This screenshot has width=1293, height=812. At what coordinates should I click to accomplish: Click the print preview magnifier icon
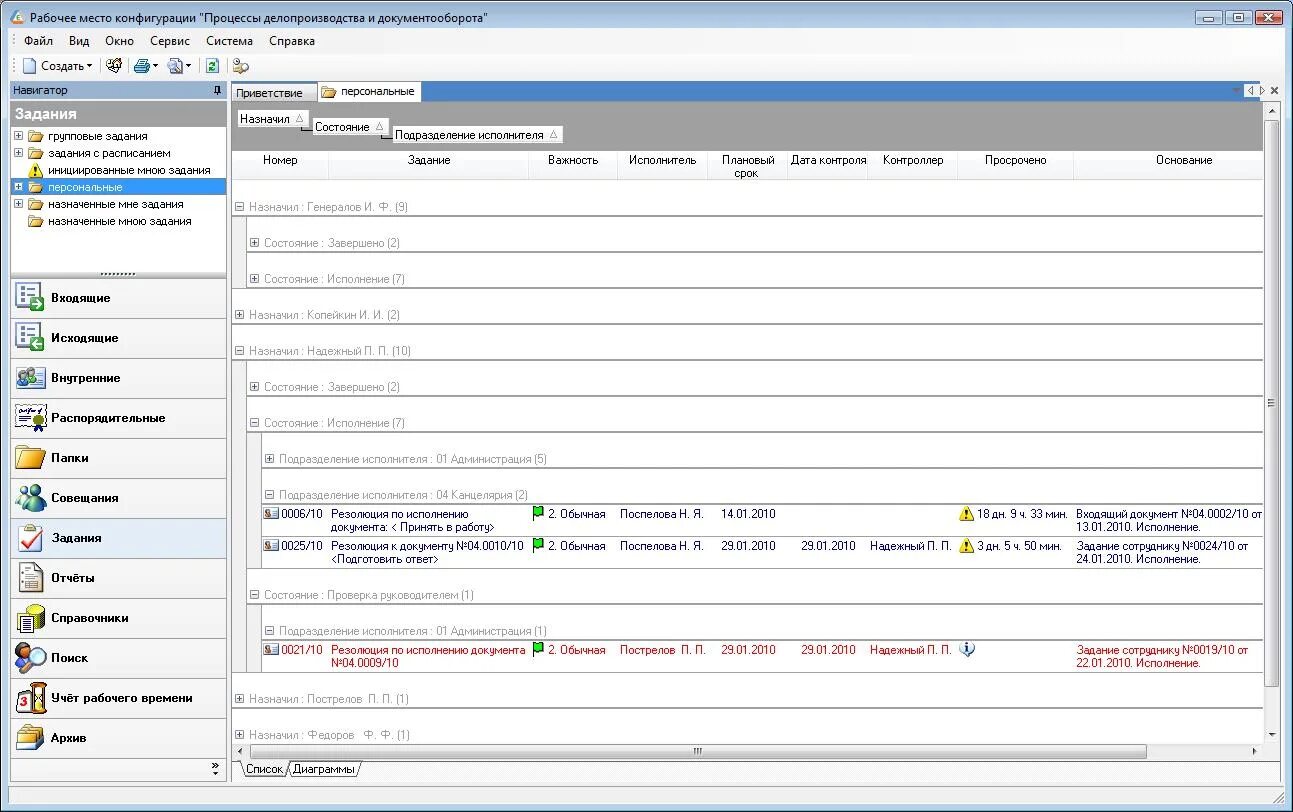click(175, 66)
